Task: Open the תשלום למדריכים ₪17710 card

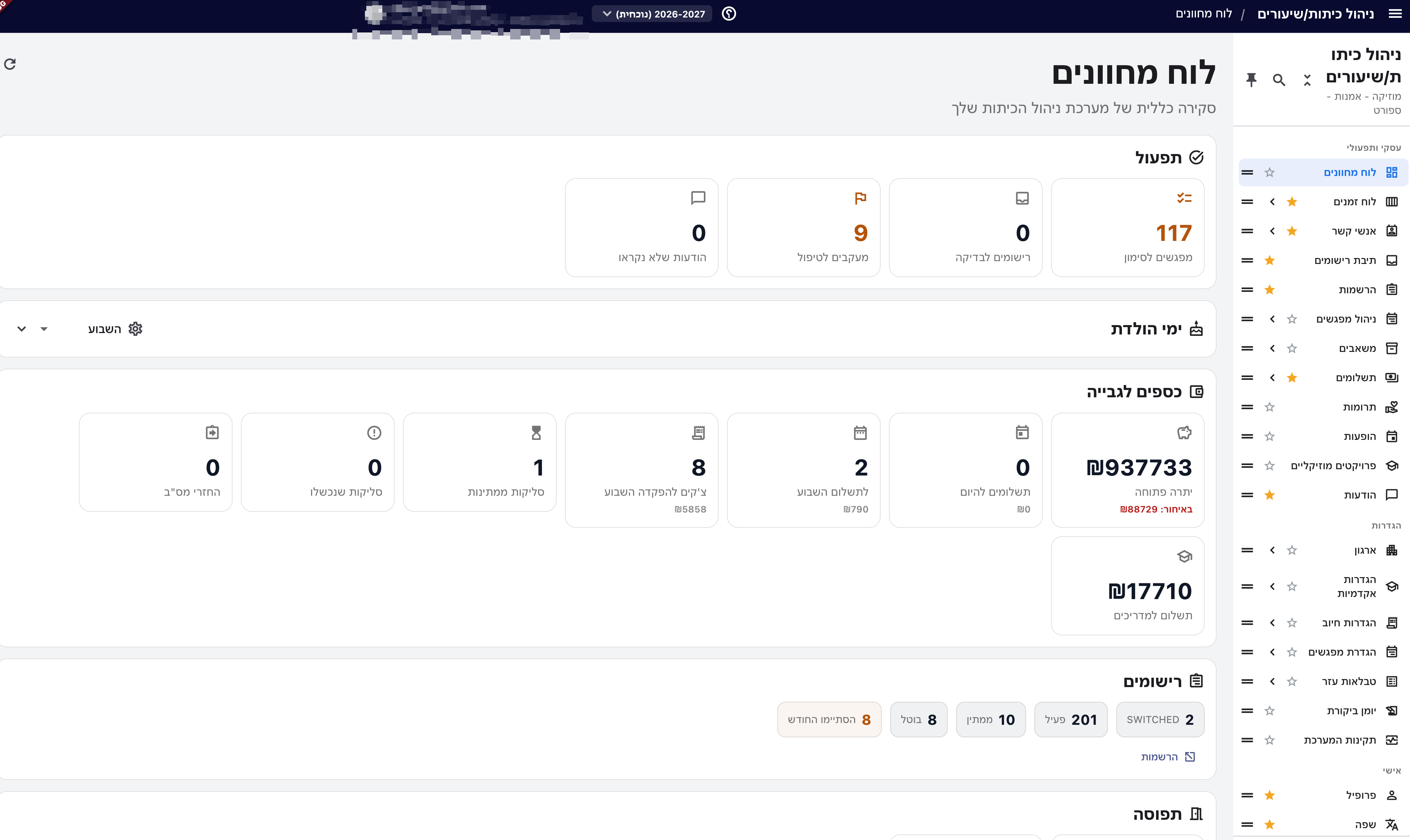Action: [1128, 586]
